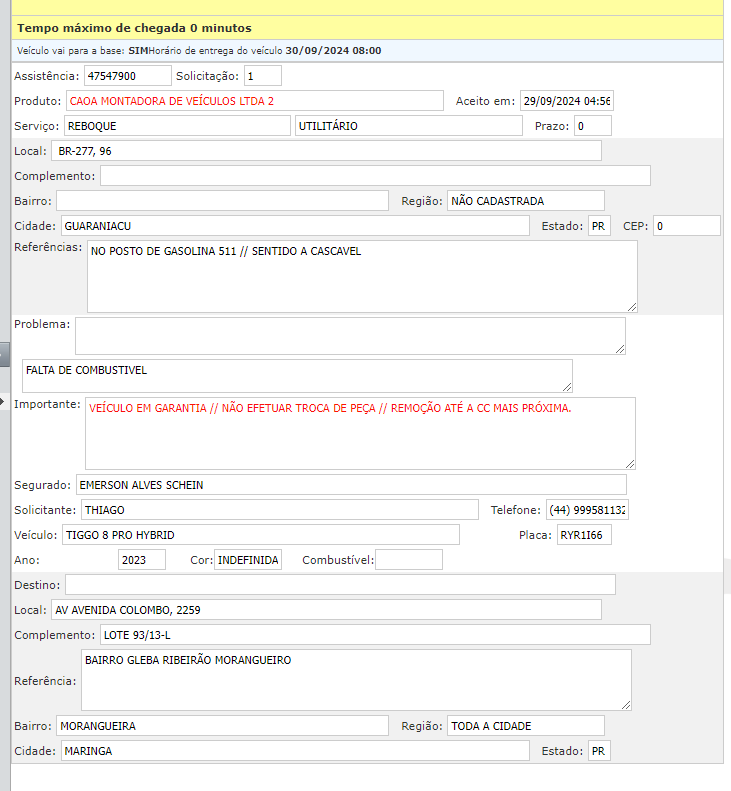Grab the Importante textarea resize handle

click(630, 464)
